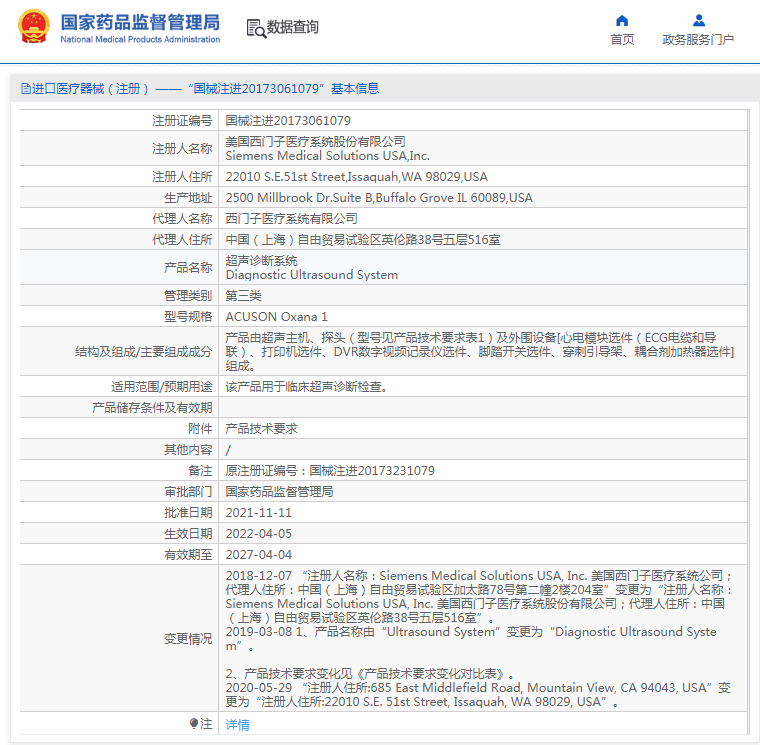Screen dimensions: 760x745
Task: Select expiry date 2027-04-04
Action: (258, 555)
